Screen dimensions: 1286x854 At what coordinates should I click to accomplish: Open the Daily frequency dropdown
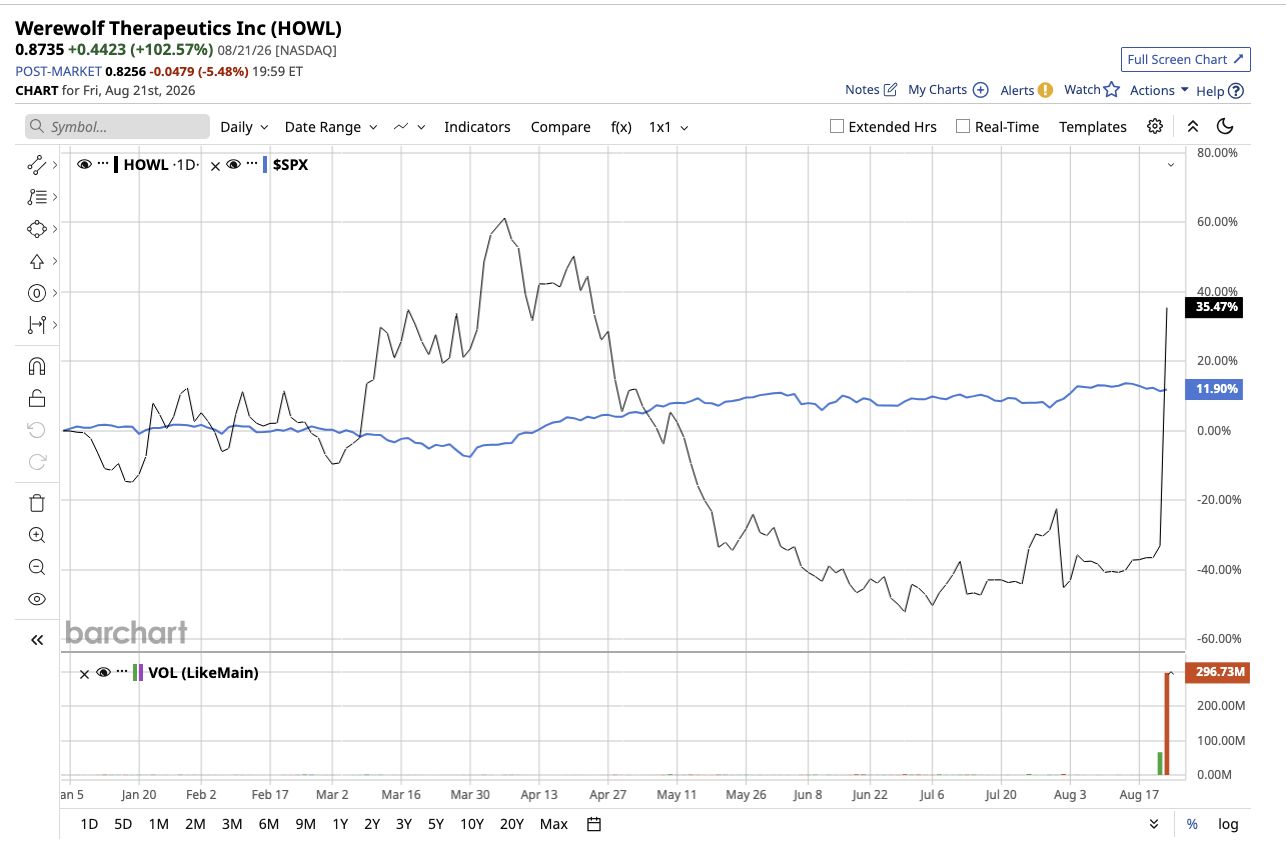click(x=245, y=127)
